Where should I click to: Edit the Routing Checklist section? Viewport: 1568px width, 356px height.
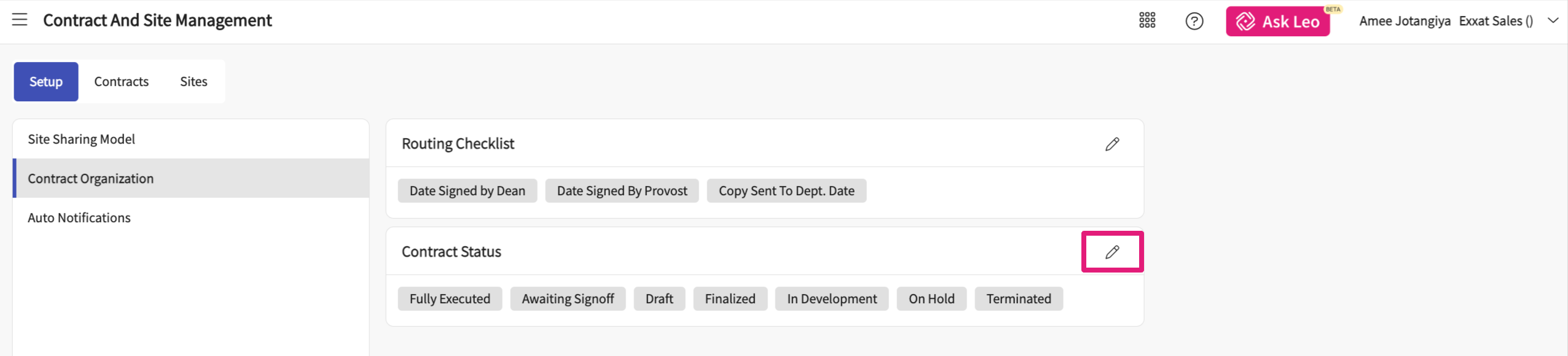[1112, 144]
